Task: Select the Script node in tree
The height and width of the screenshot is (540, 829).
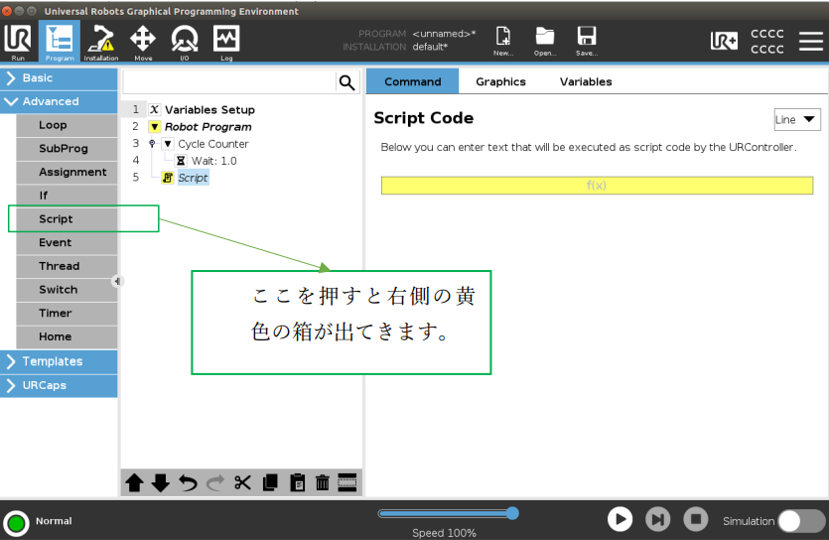Action: click(192, 178)
